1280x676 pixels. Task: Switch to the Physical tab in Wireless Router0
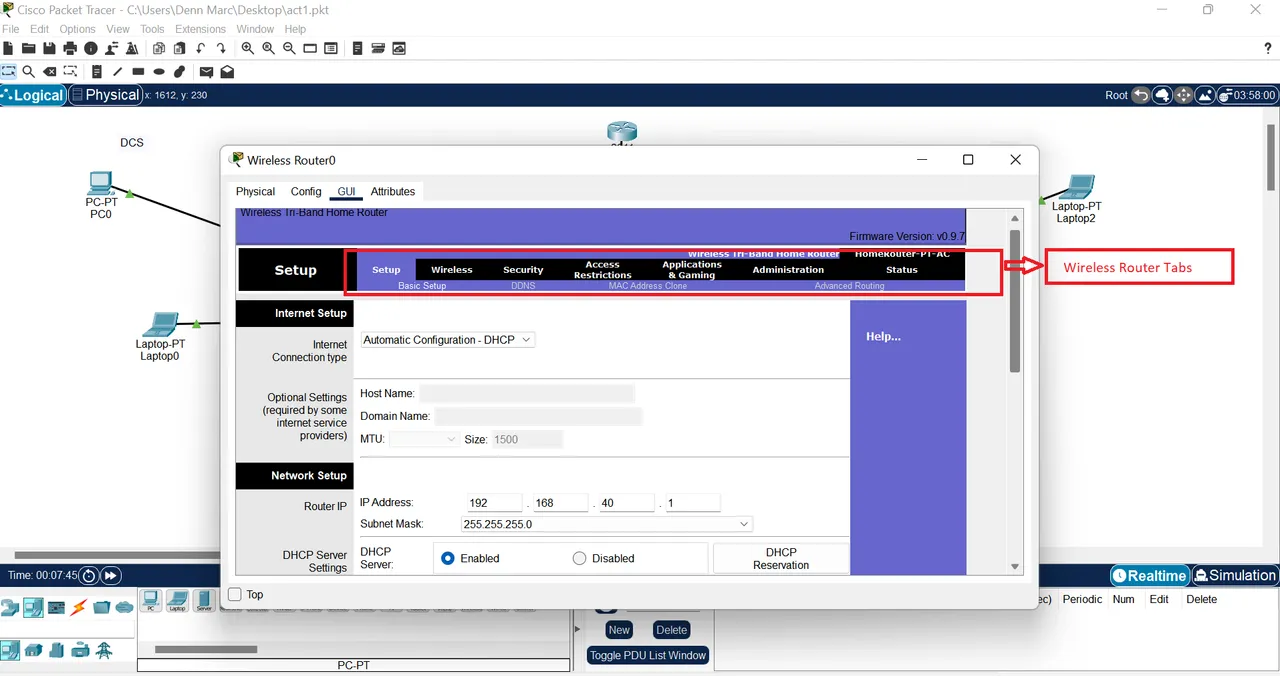tap(255, 191)
